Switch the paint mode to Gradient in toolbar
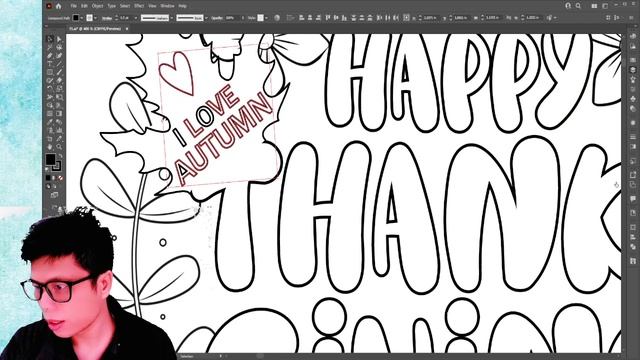Viewport: 640px width, 360px height. click(x=54, y=178)
